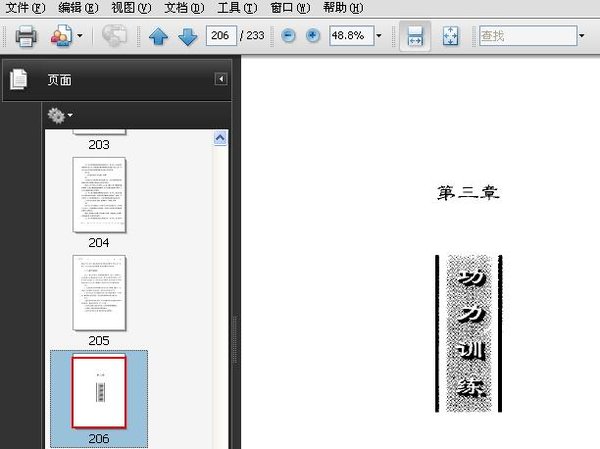Click the thumbnail label 203
The height and width of the screenshot is (449, 600).
point(99,145)
